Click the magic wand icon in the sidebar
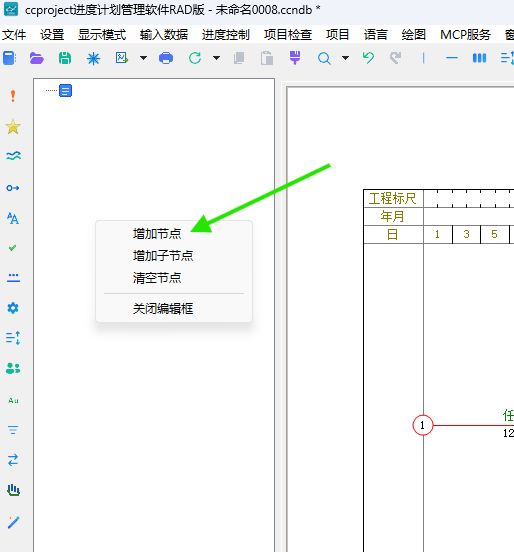Viewport: 514px width, 552px height. [x=13, y=522]
